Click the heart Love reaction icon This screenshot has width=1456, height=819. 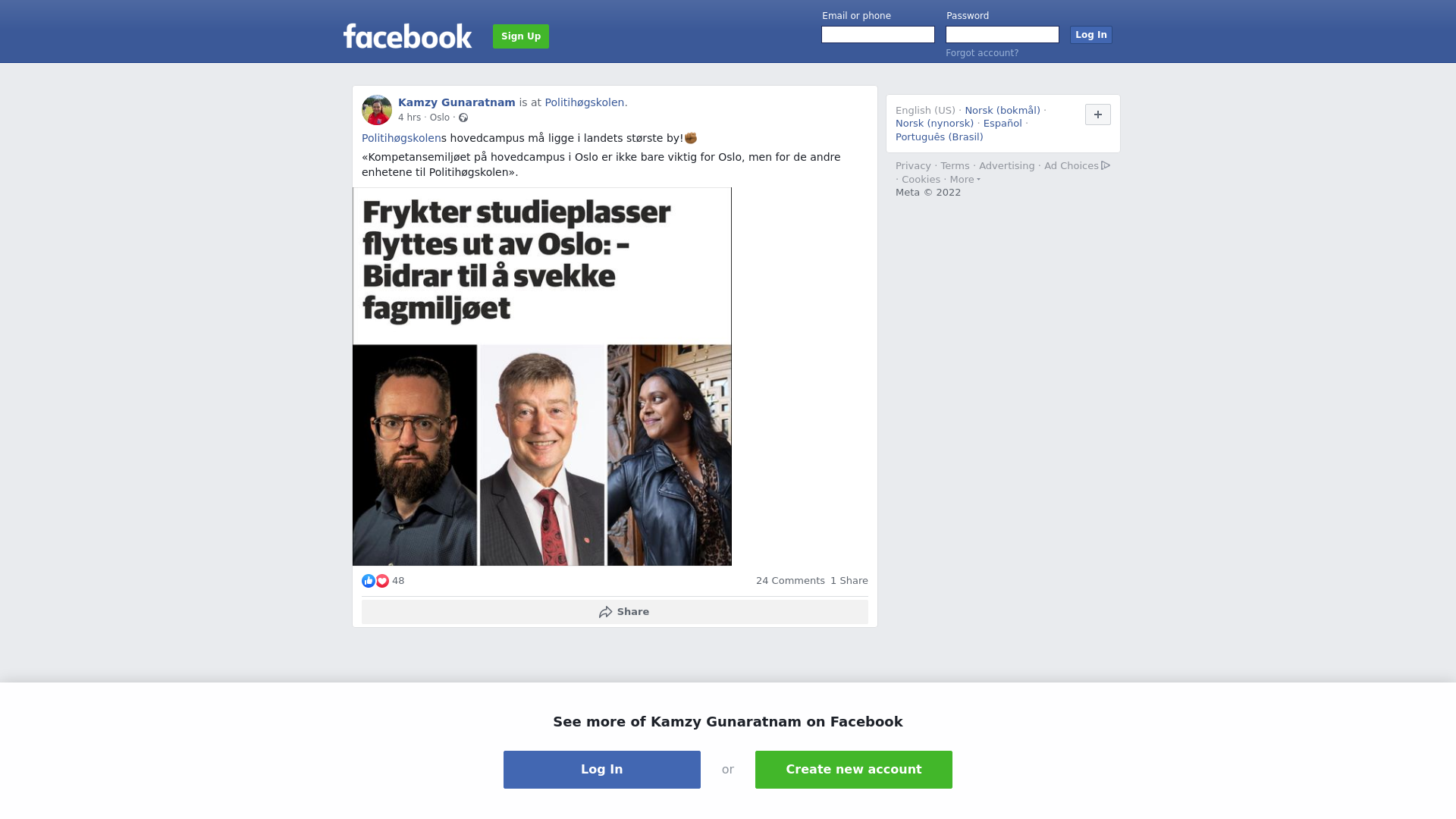pos(382,581)
